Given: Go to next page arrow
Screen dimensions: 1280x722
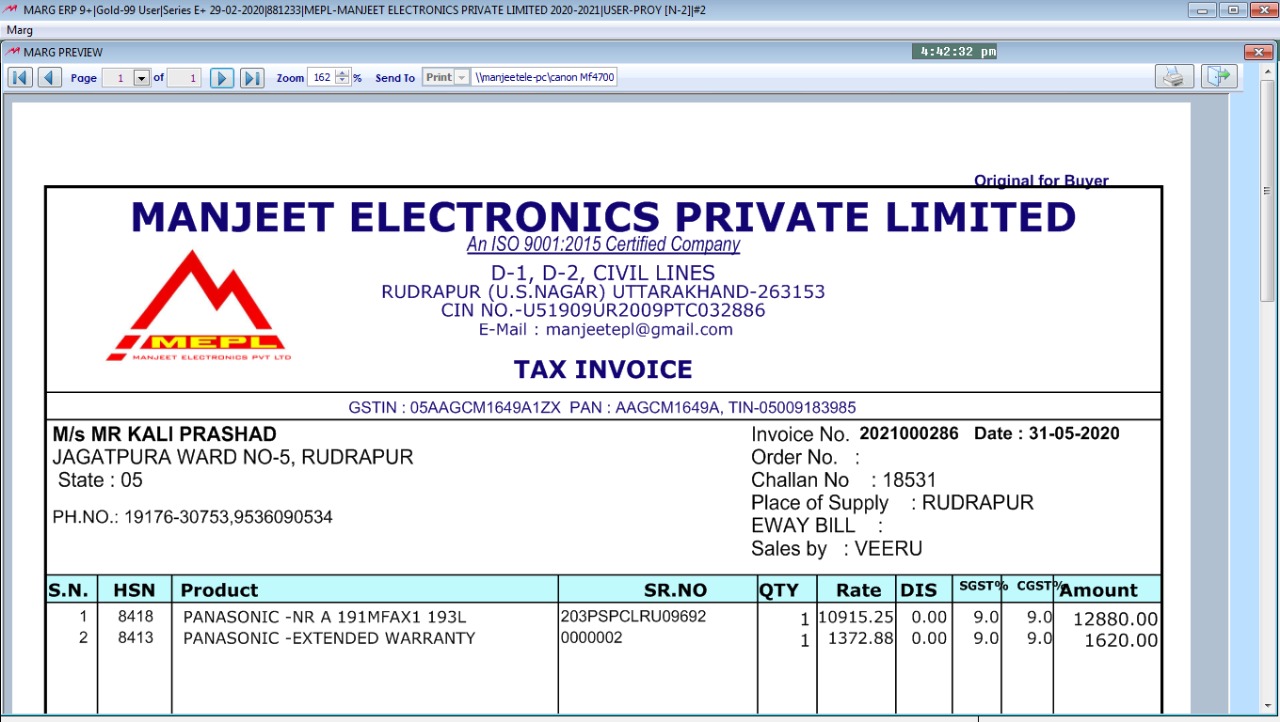Looking at the screenshot, I should click(x=222, y=78).
